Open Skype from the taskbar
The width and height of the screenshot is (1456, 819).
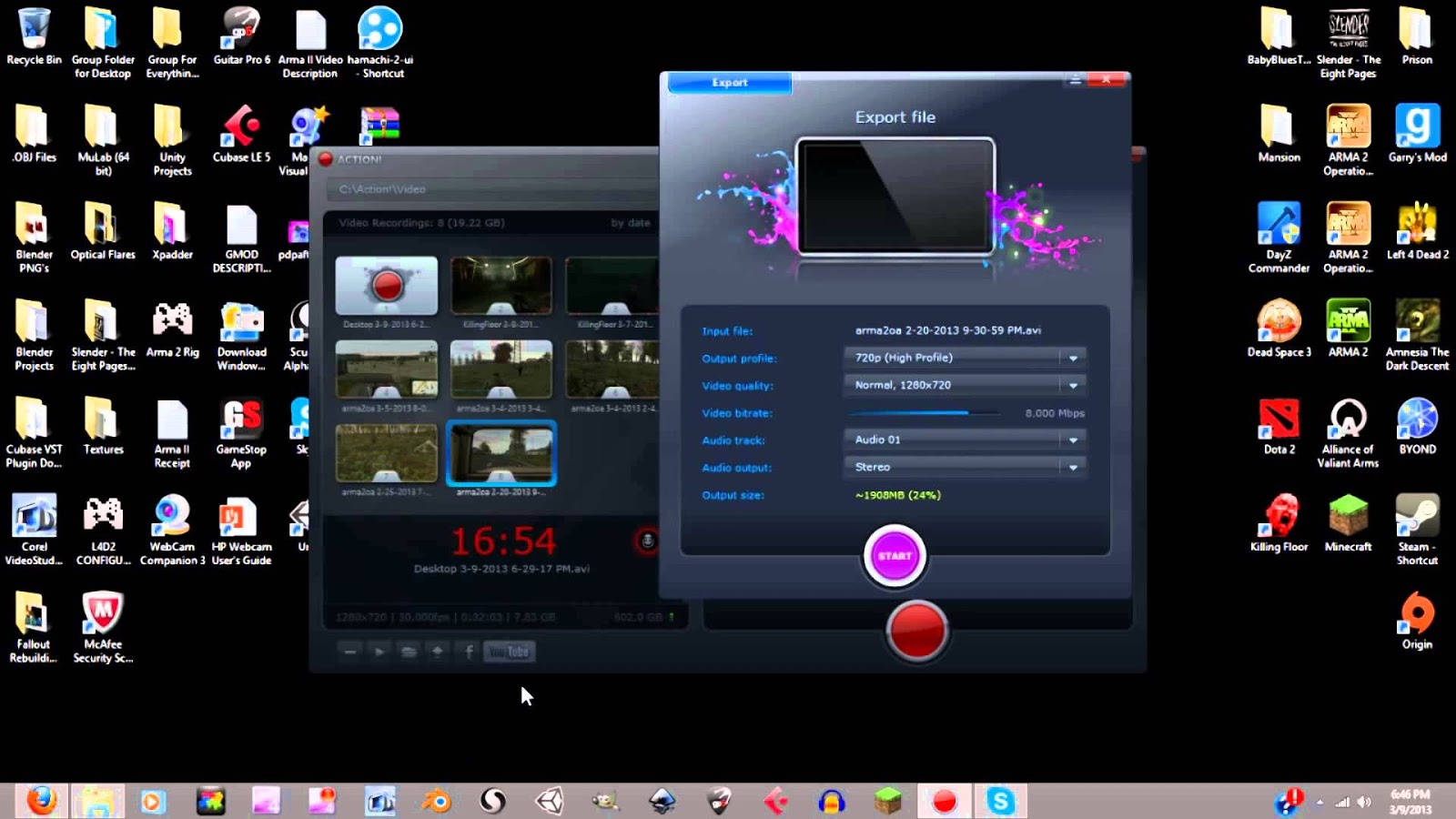pyautogui.click(x=1001, y=801)
